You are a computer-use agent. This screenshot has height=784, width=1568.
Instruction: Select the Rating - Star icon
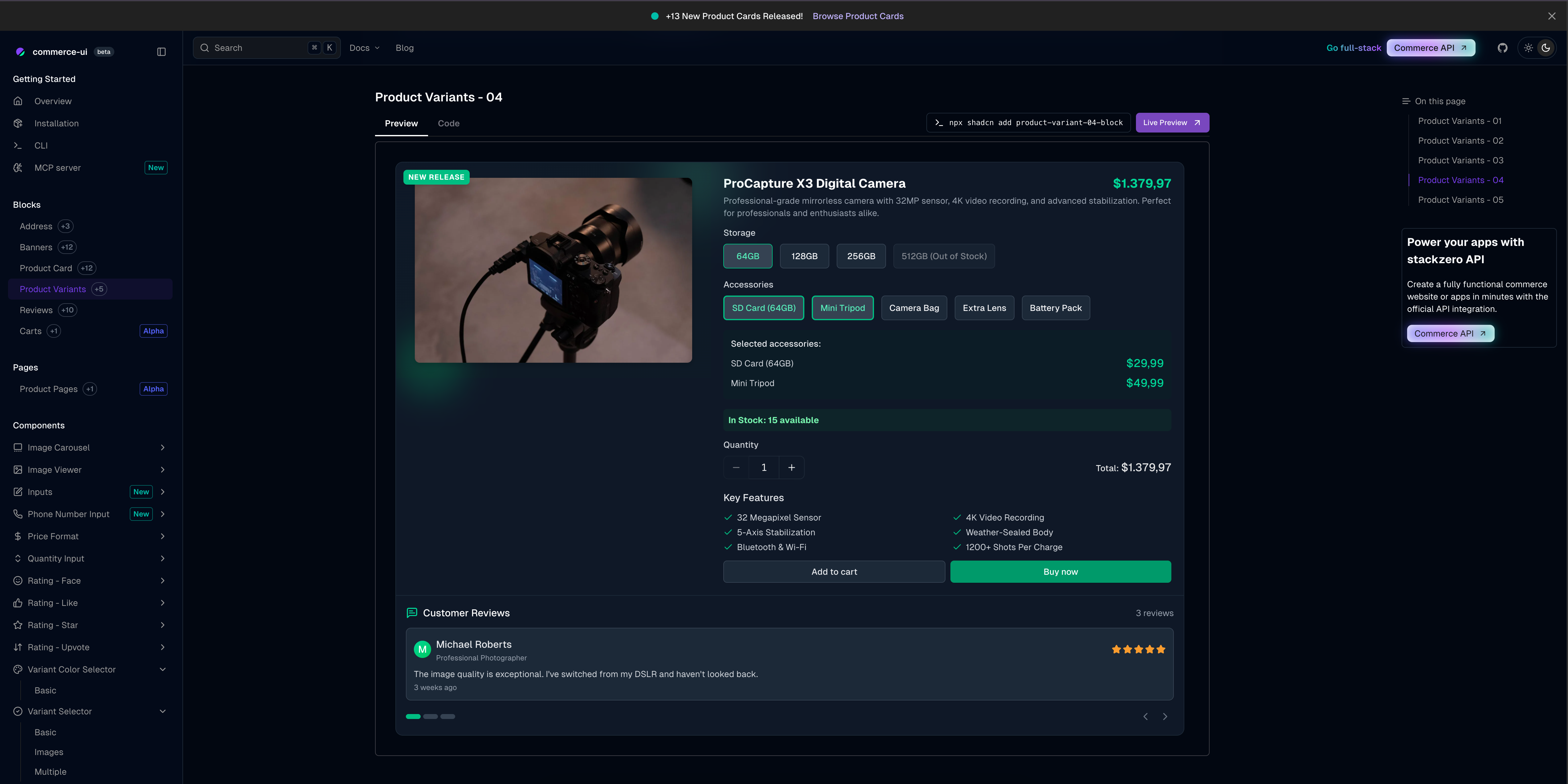point(18,625)
